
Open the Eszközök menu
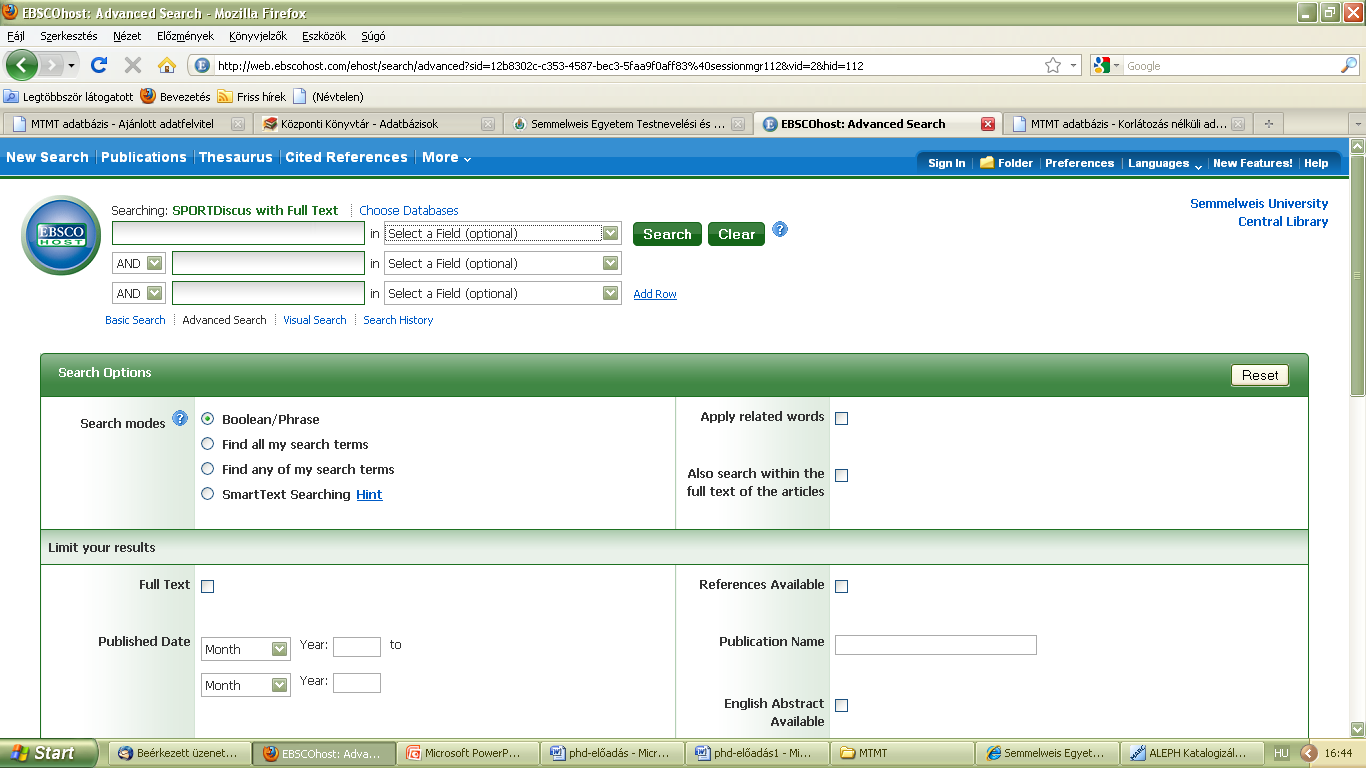tap(324, 36)
